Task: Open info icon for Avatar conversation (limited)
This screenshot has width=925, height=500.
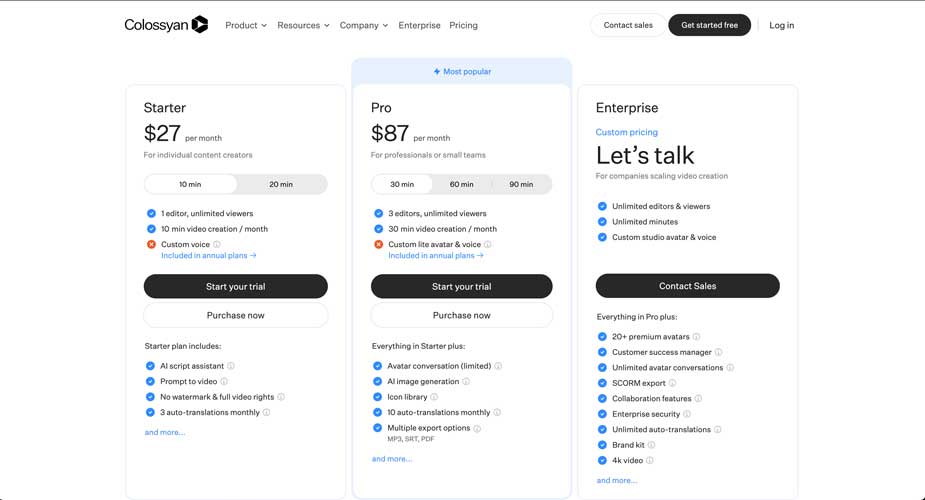Action: [498, 366]
